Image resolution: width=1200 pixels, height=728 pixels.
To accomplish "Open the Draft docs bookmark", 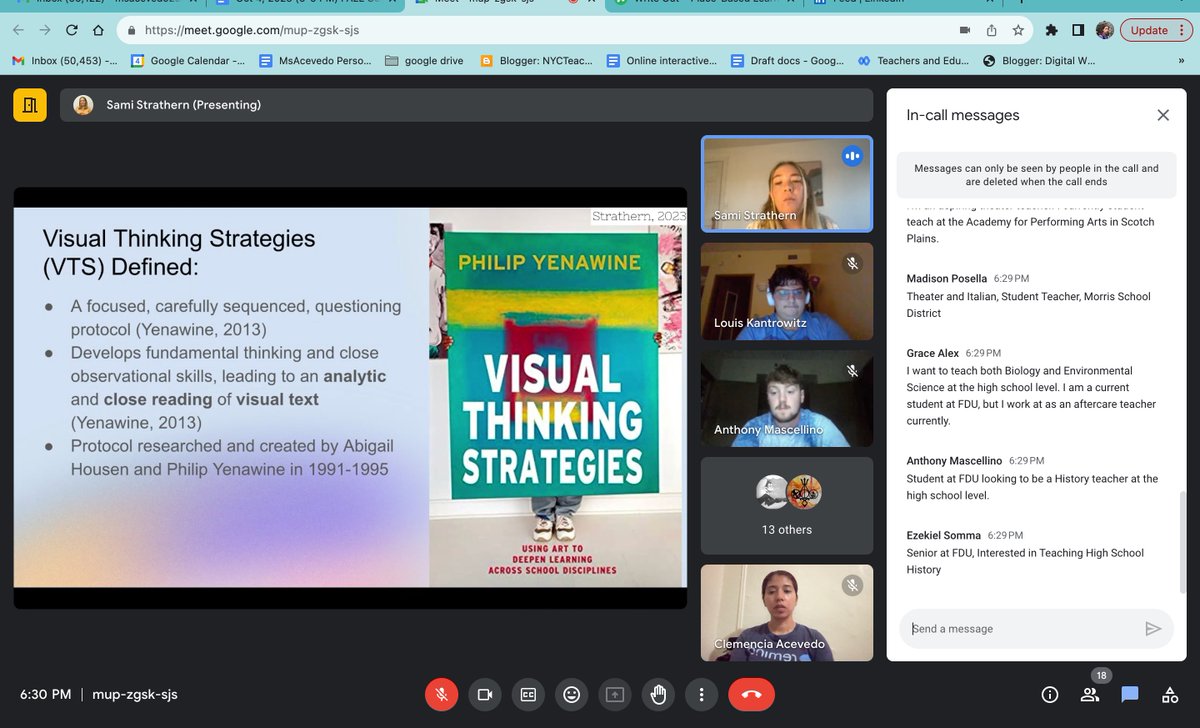I will tap(787, 61).
